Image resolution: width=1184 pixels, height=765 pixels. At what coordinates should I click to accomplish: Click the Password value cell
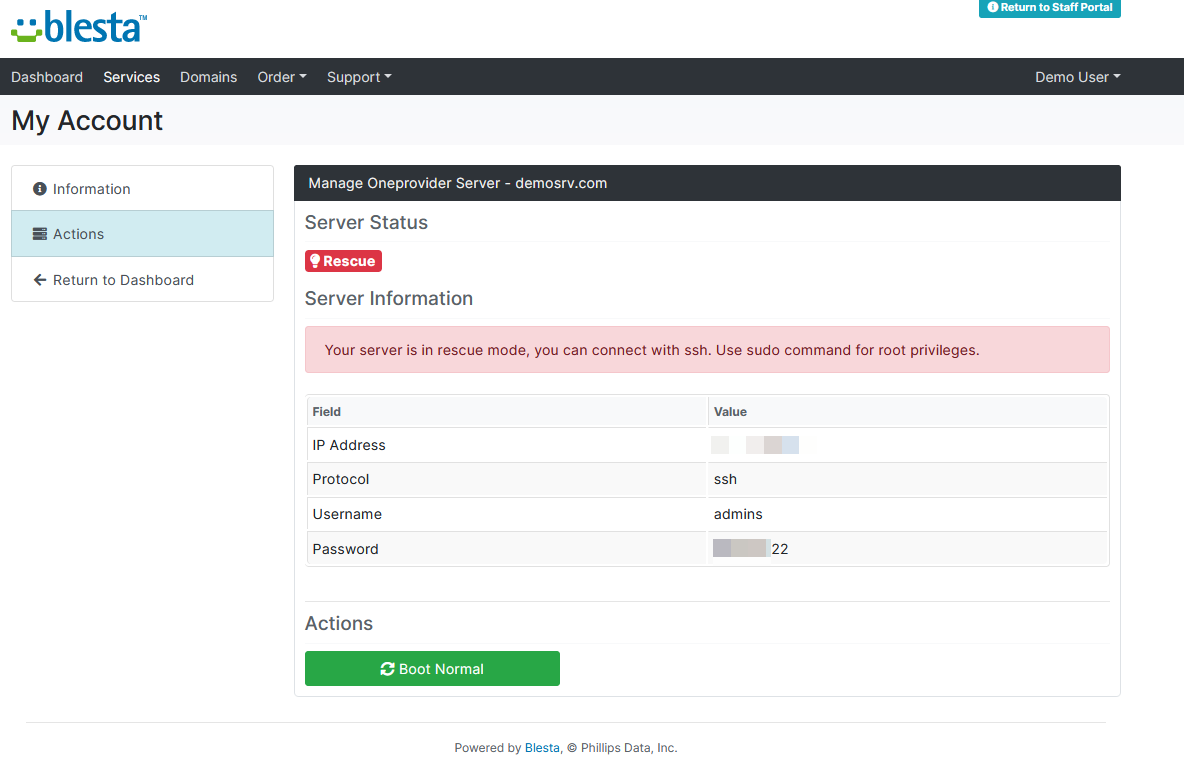coord(908,549)
